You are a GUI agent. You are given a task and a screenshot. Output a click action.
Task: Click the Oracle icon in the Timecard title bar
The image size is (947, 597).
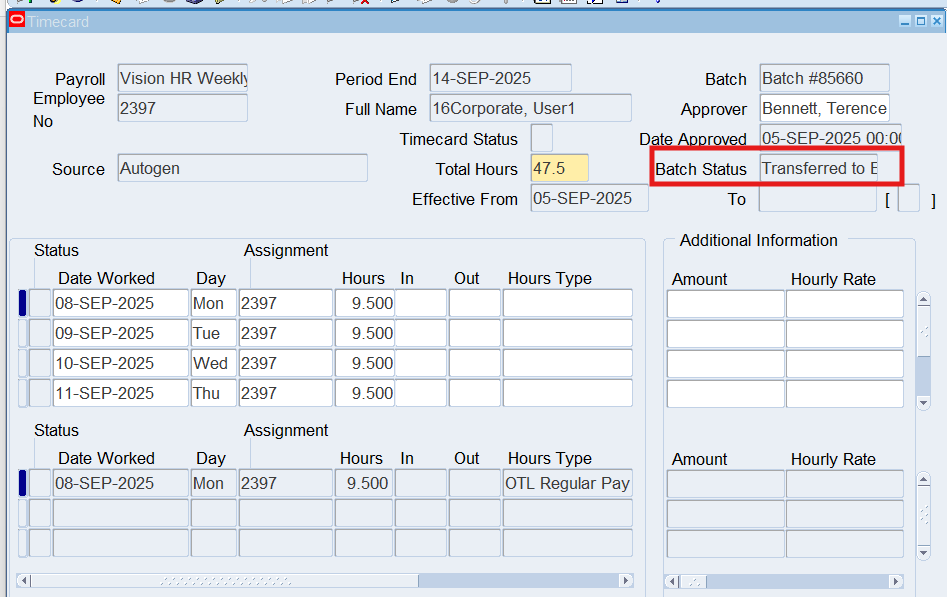tap(17, 21)
